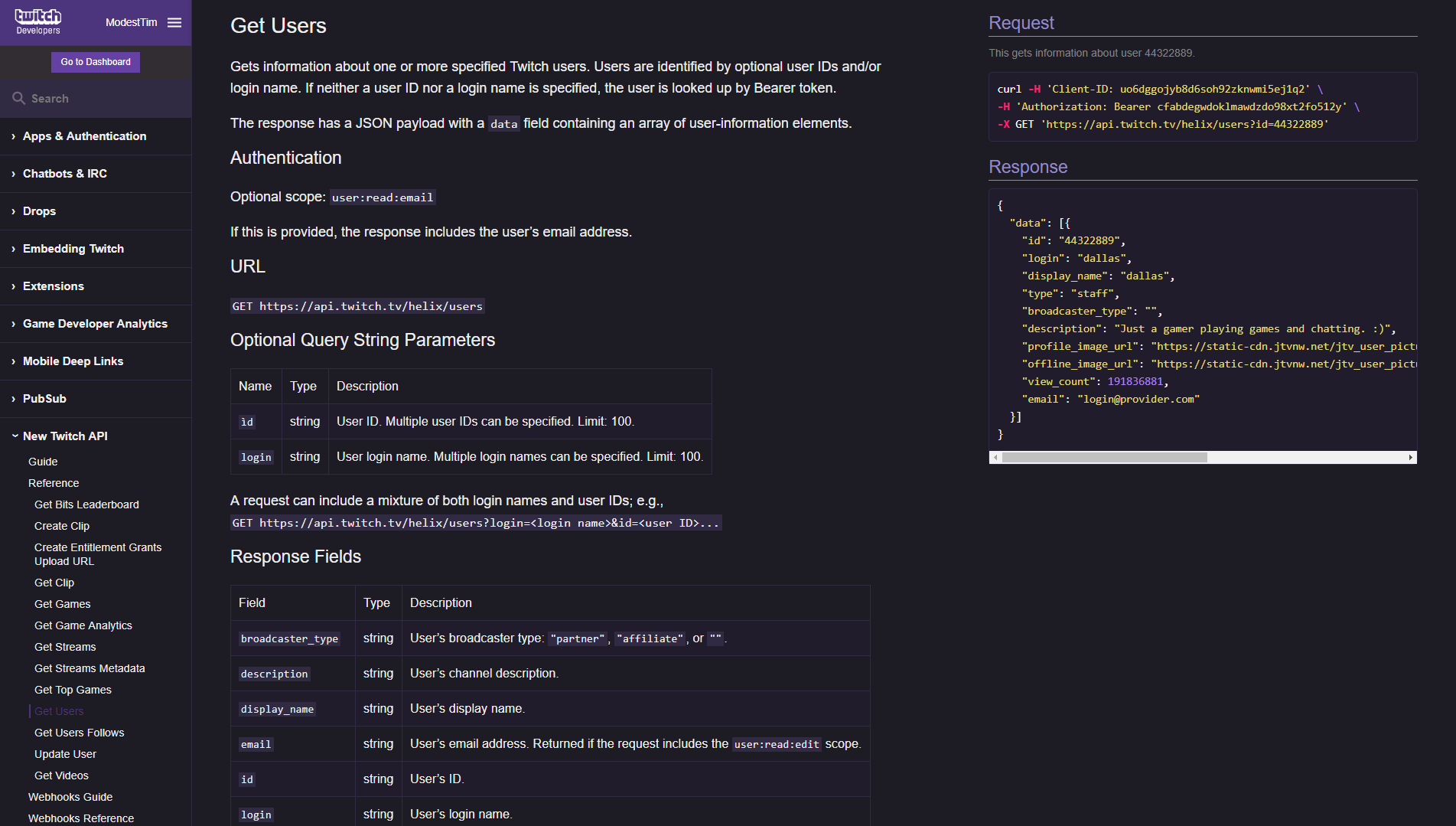Open Get Streams Metadata reference
This screenshot has height=826, width=1456.
[90, 668]
